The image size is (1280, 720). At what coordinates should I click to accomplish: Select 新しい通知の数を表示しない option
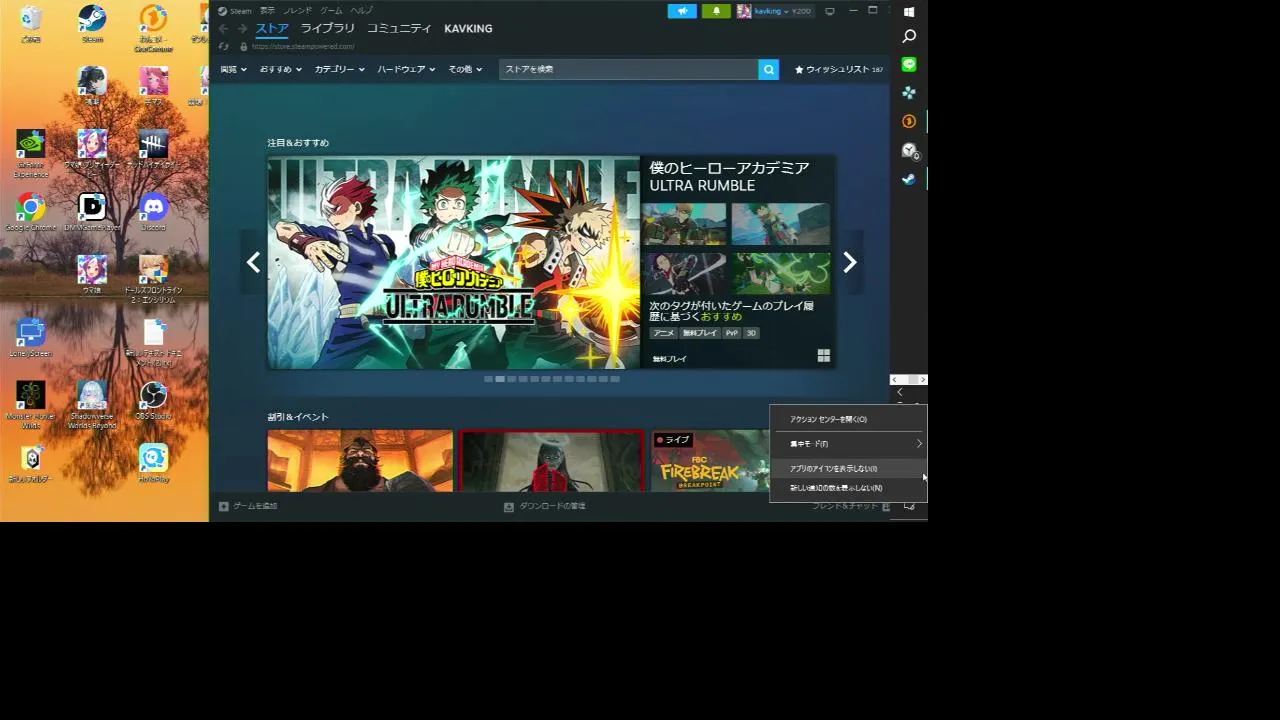click(848, 488)
